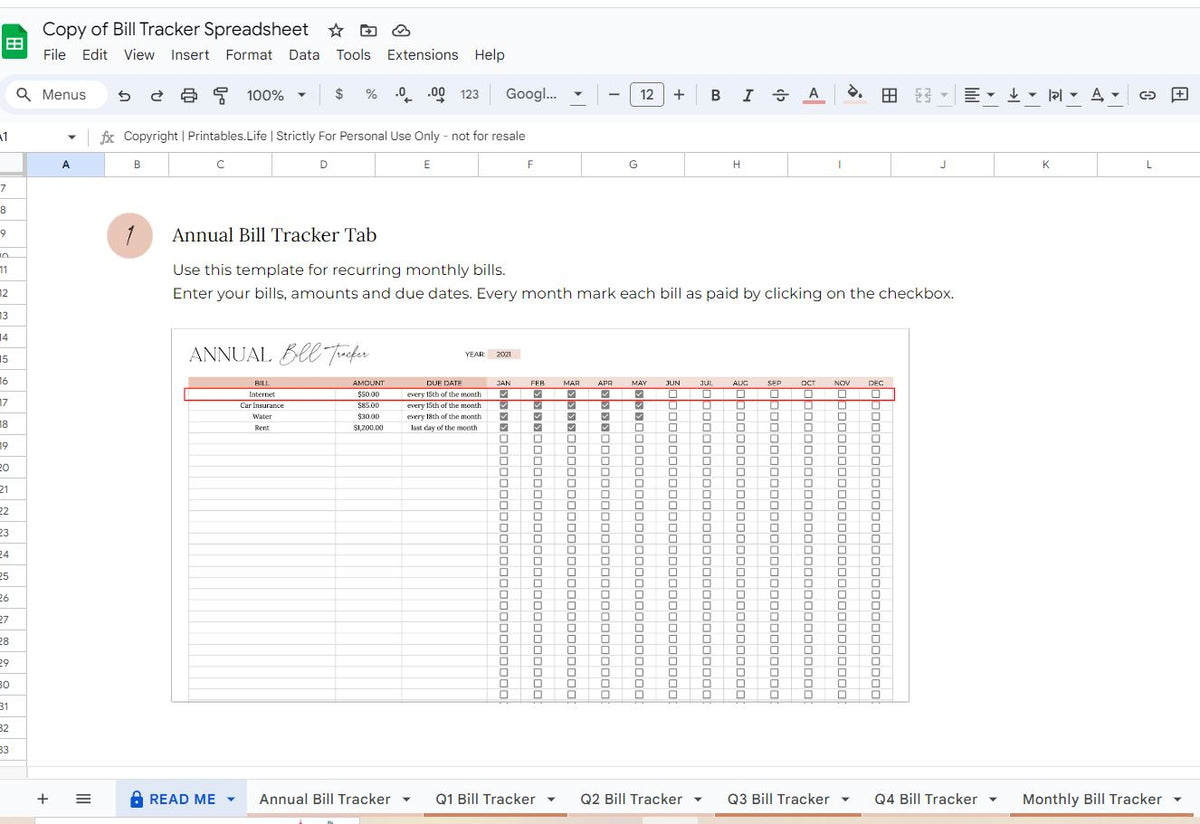The image size is (1200, 824).
Task: Open the View menu
Action: [139, 55]
